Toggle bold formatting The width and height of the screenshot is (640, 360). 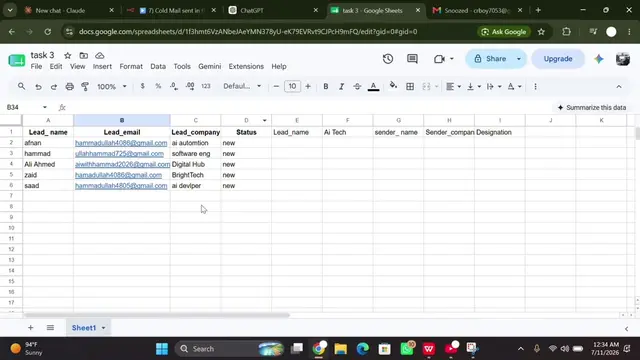click(326, 87)
